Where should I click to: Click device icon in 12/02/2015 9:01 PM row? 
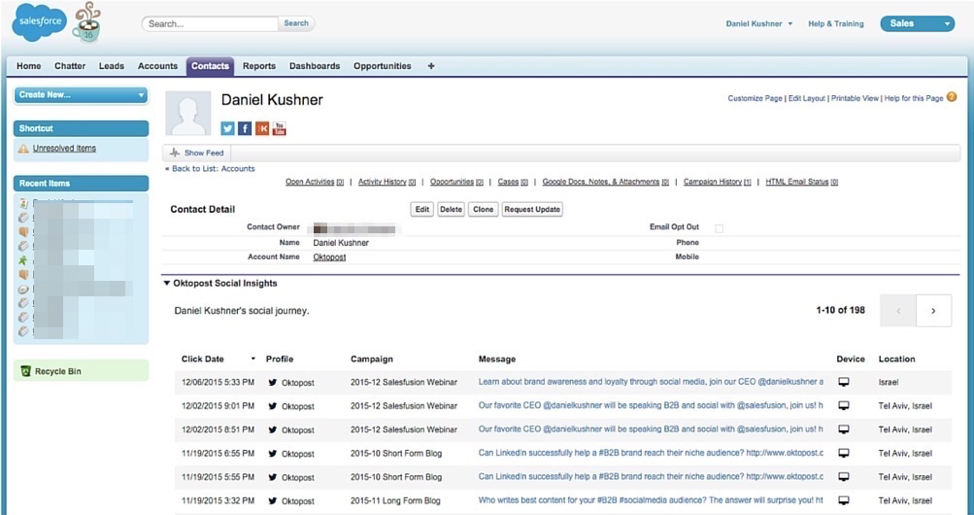844,406
